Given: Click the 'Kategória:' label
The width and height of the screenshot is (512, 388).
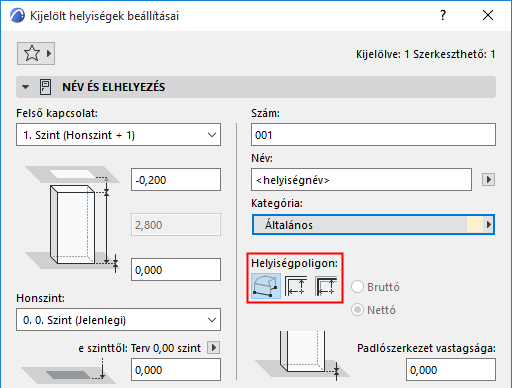Looking at the screenshot, I should click(277, 203).
